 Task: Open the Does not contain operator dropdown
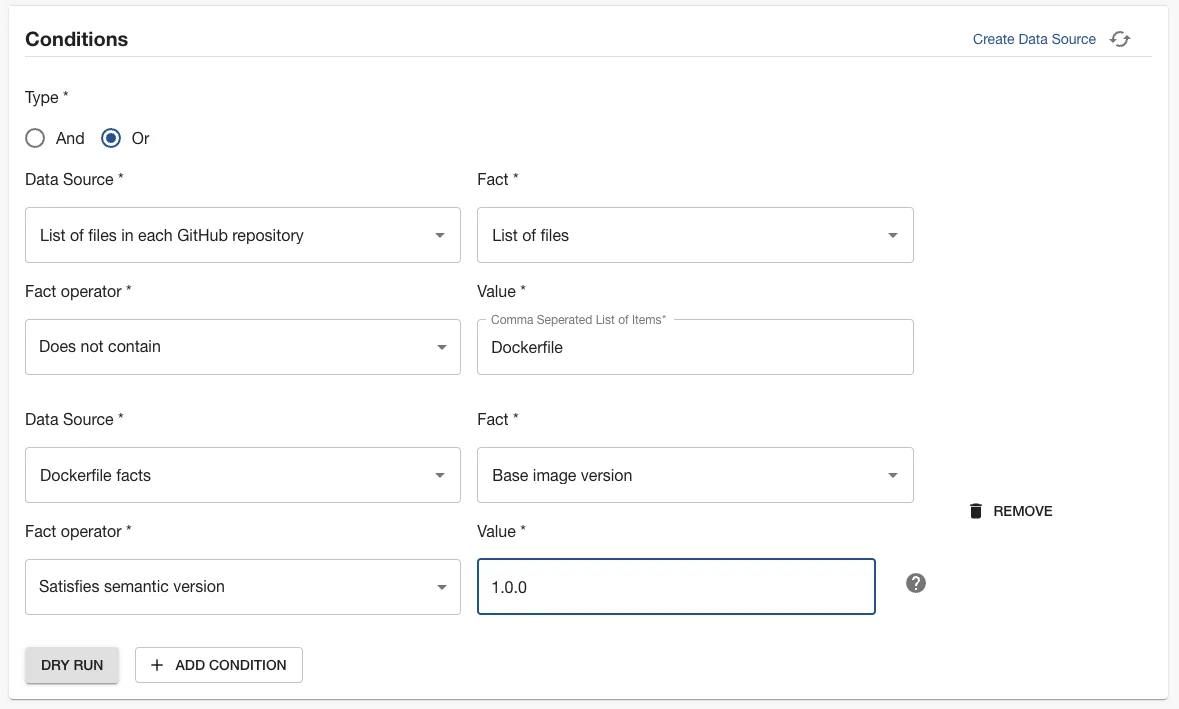242,347
